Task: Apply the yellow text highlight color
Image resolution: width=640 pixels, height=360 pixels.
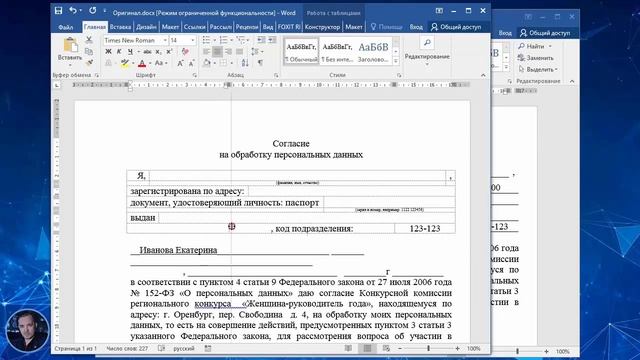Action: click(124, 63)
